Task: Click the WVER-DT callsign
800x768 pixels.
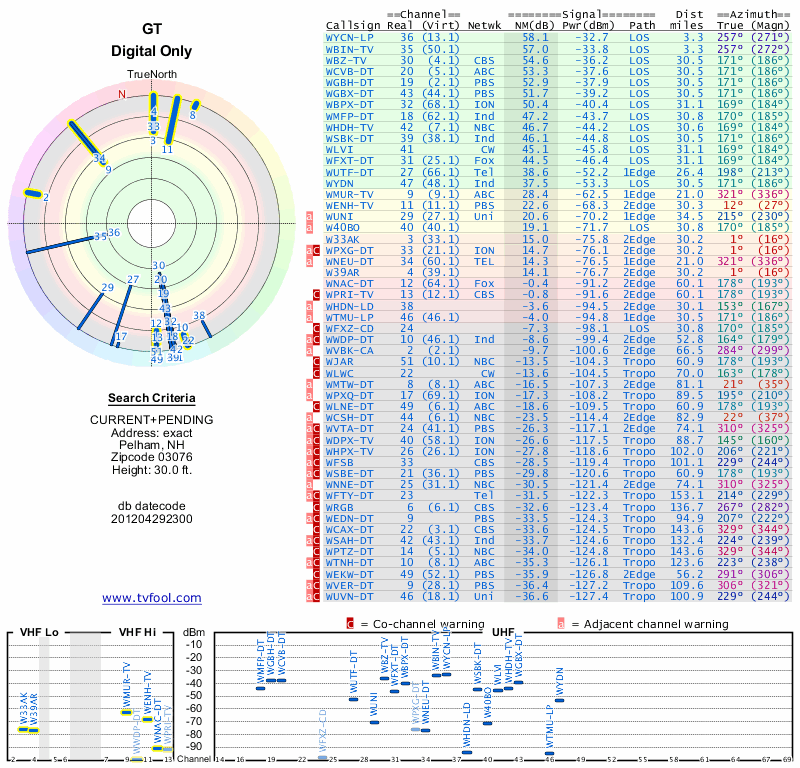Action: click(x=349, y=586)
